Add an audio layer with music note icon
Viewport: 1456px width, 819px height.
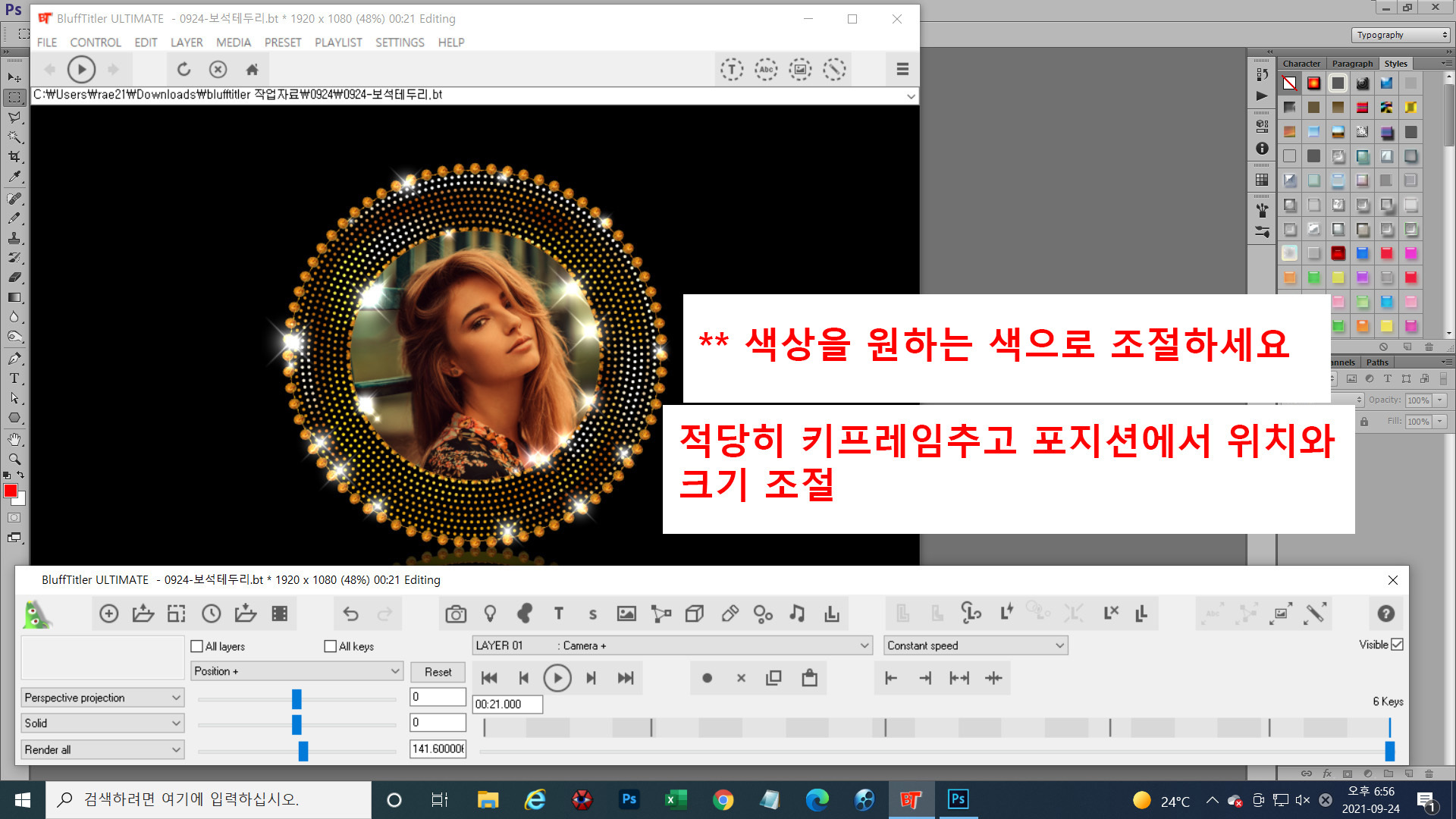click(797, 614)
